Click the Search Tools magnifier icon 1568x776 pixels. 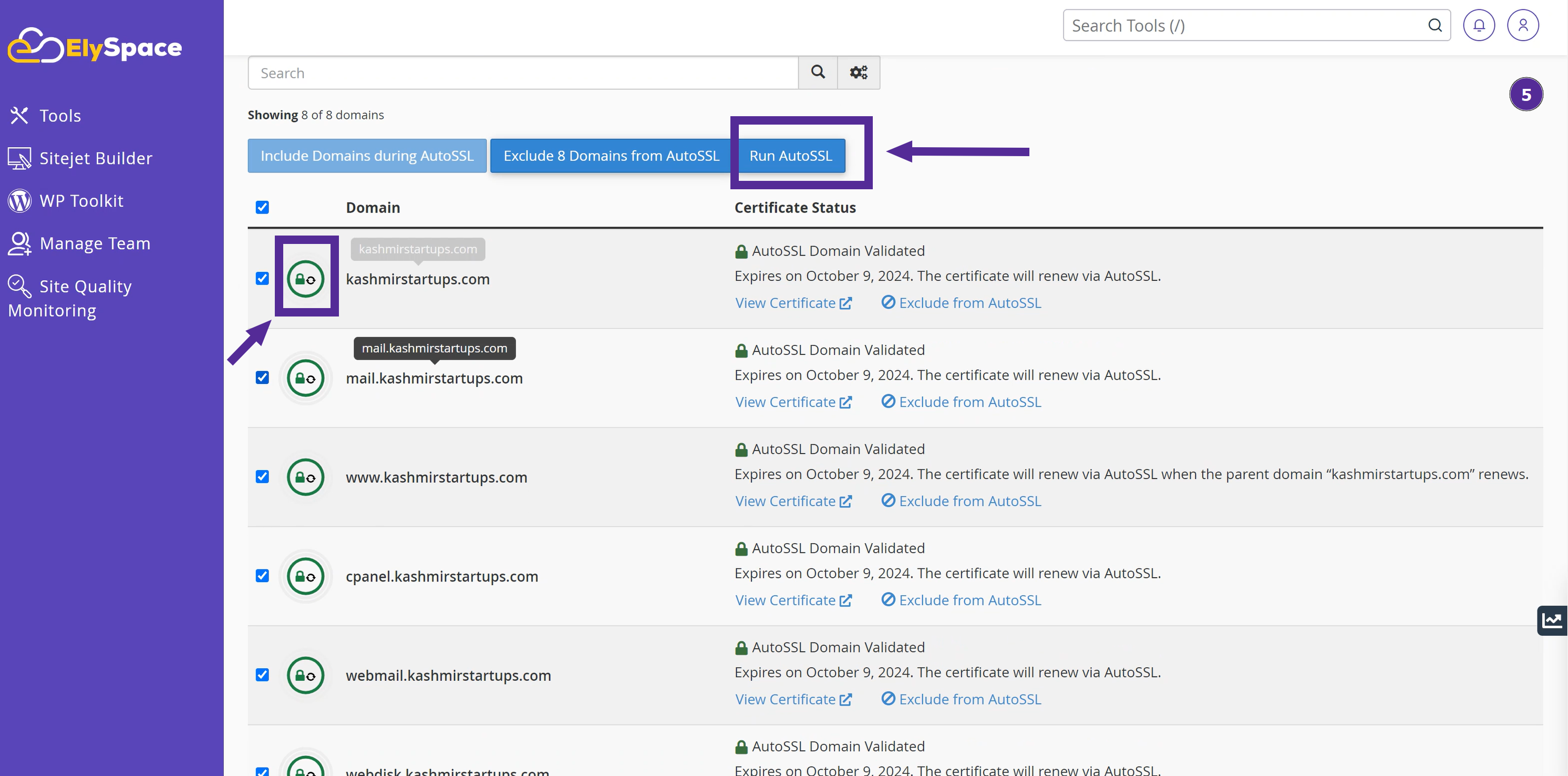pos(1435,25)
